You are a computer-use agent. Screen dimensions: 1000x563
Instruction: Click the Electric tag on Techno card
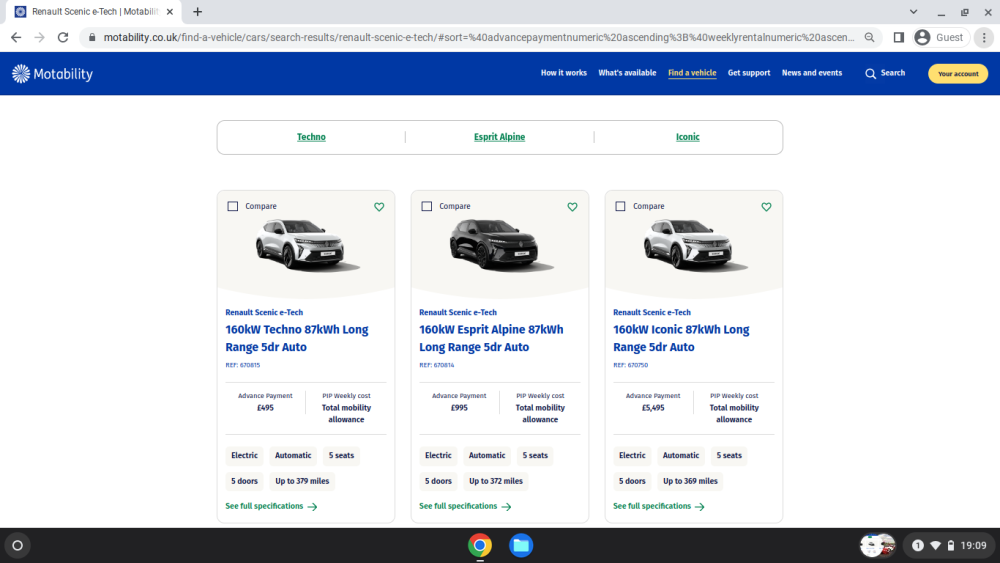coord(244,455)
